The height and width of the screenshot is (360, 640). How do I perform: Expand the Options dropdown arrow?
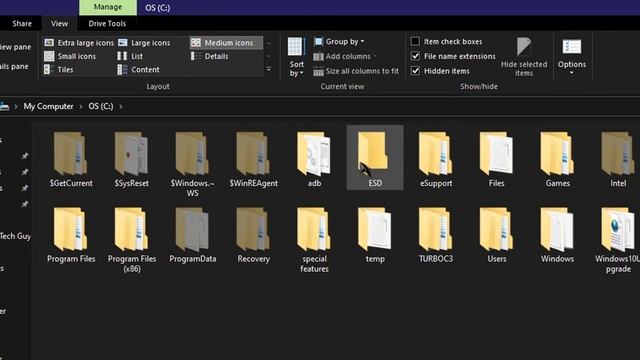[x=571, y=73]
